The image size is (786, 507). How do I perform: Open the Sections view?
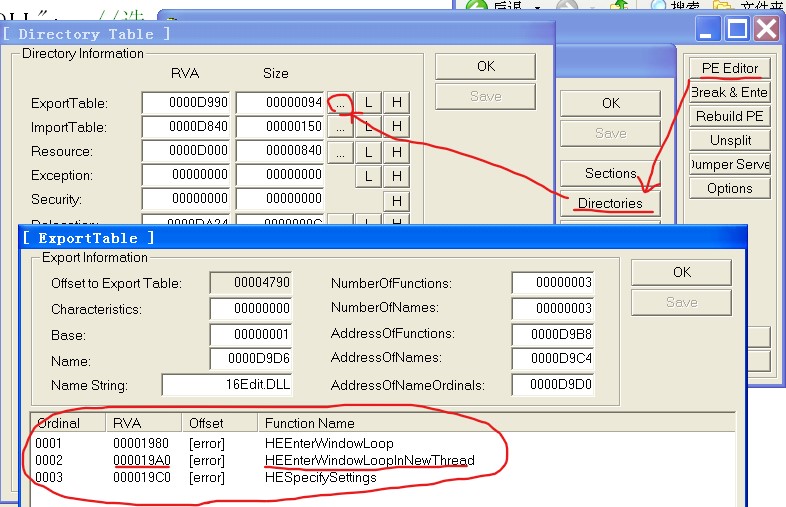coord(610,173)
